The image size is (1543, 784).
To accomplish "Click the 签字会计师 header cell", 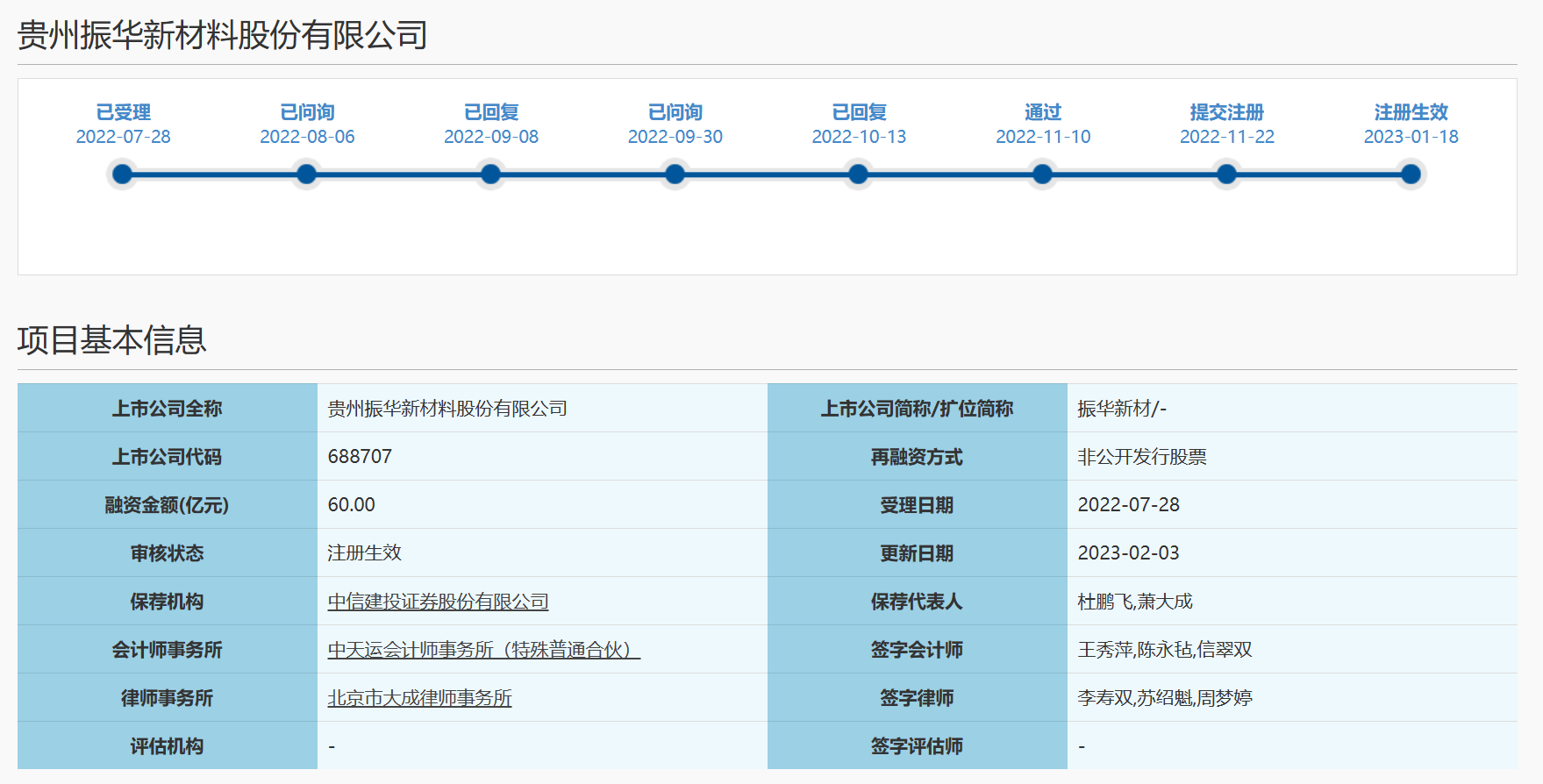I will coord(918,650).
